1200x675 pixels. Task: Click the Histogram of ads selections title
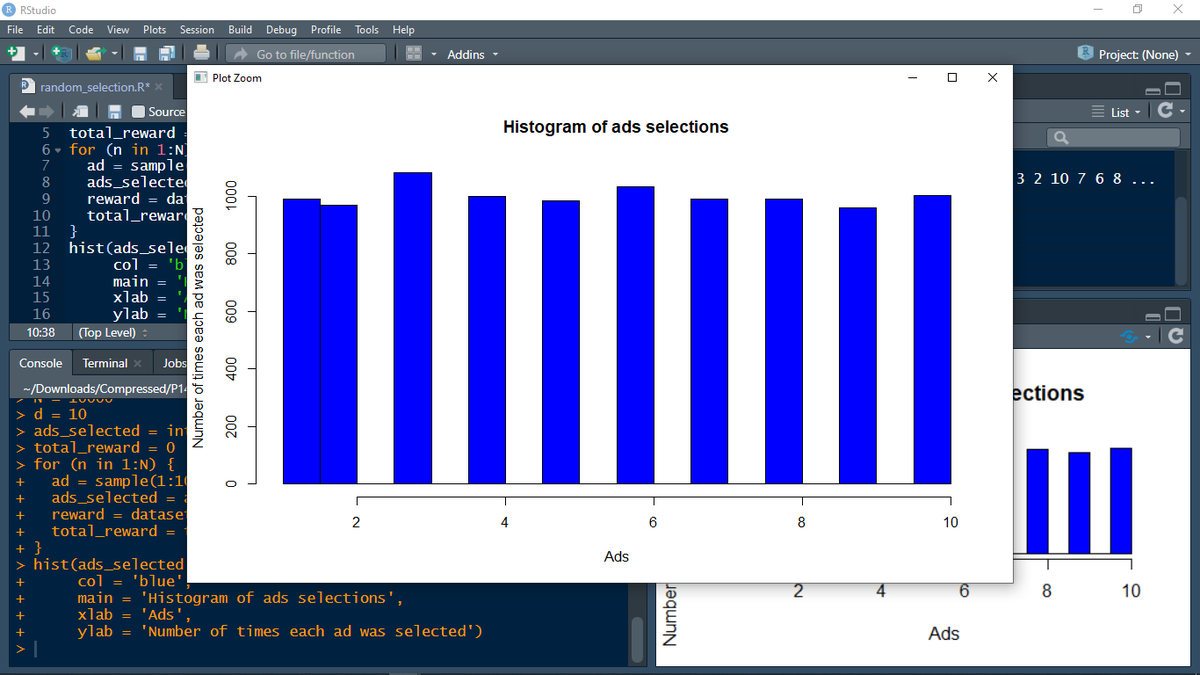pyautogui.click(x=616, y=127)
